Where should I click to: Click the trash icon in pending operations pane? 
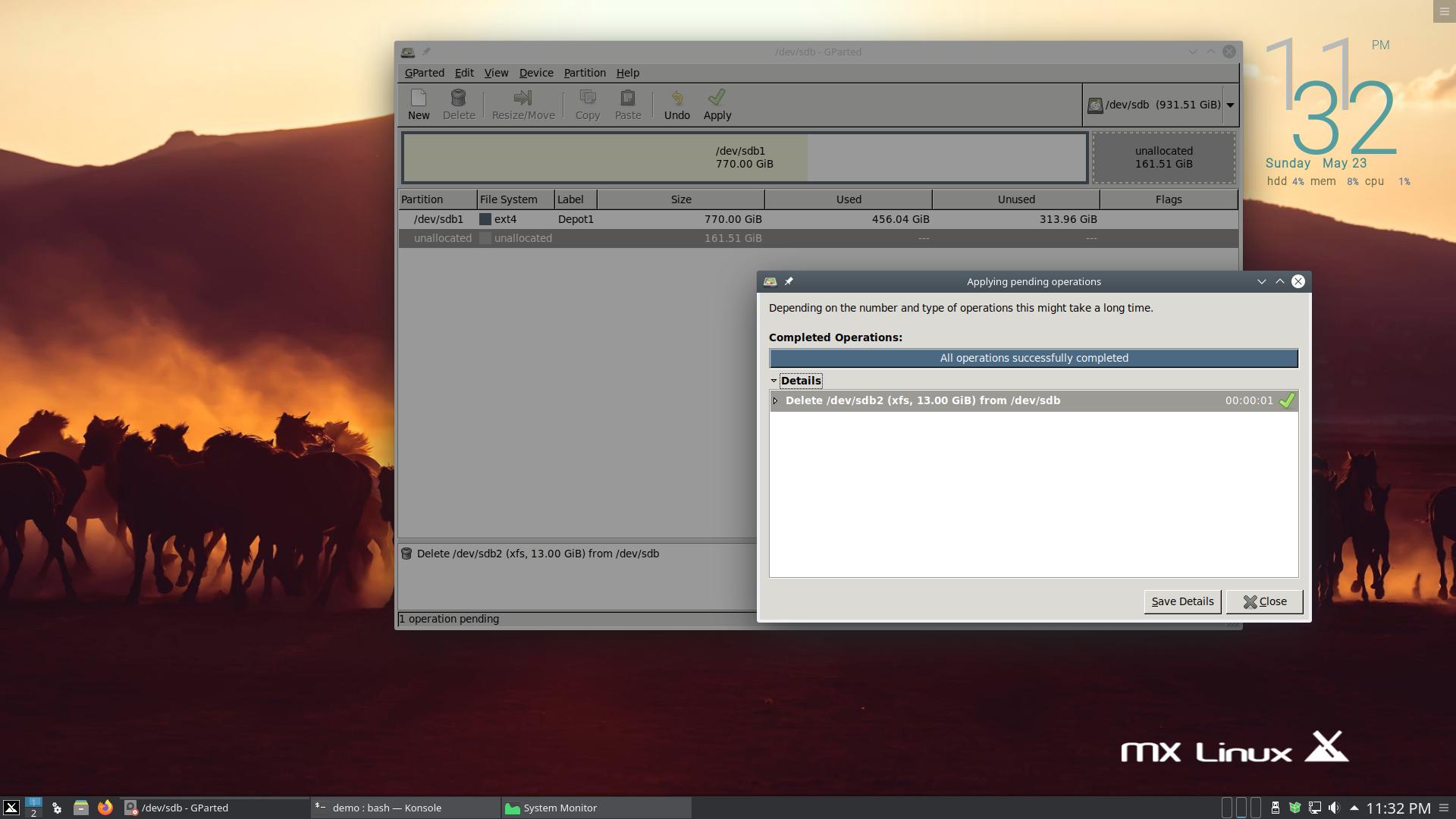tap(406, 554)
